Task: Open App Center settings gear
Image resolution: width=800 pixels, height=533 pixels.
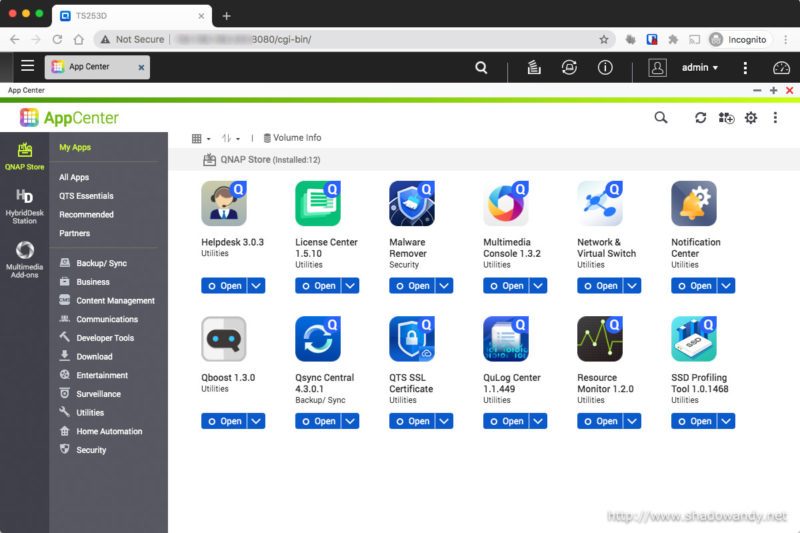Action: click(751, 118)
